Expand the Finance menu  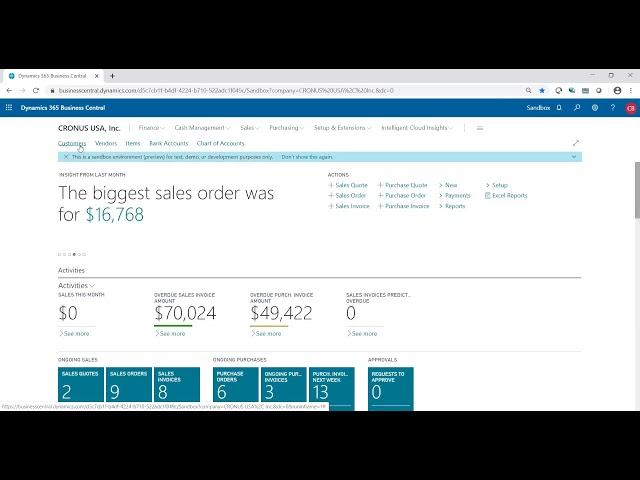(x=151, y=128)
